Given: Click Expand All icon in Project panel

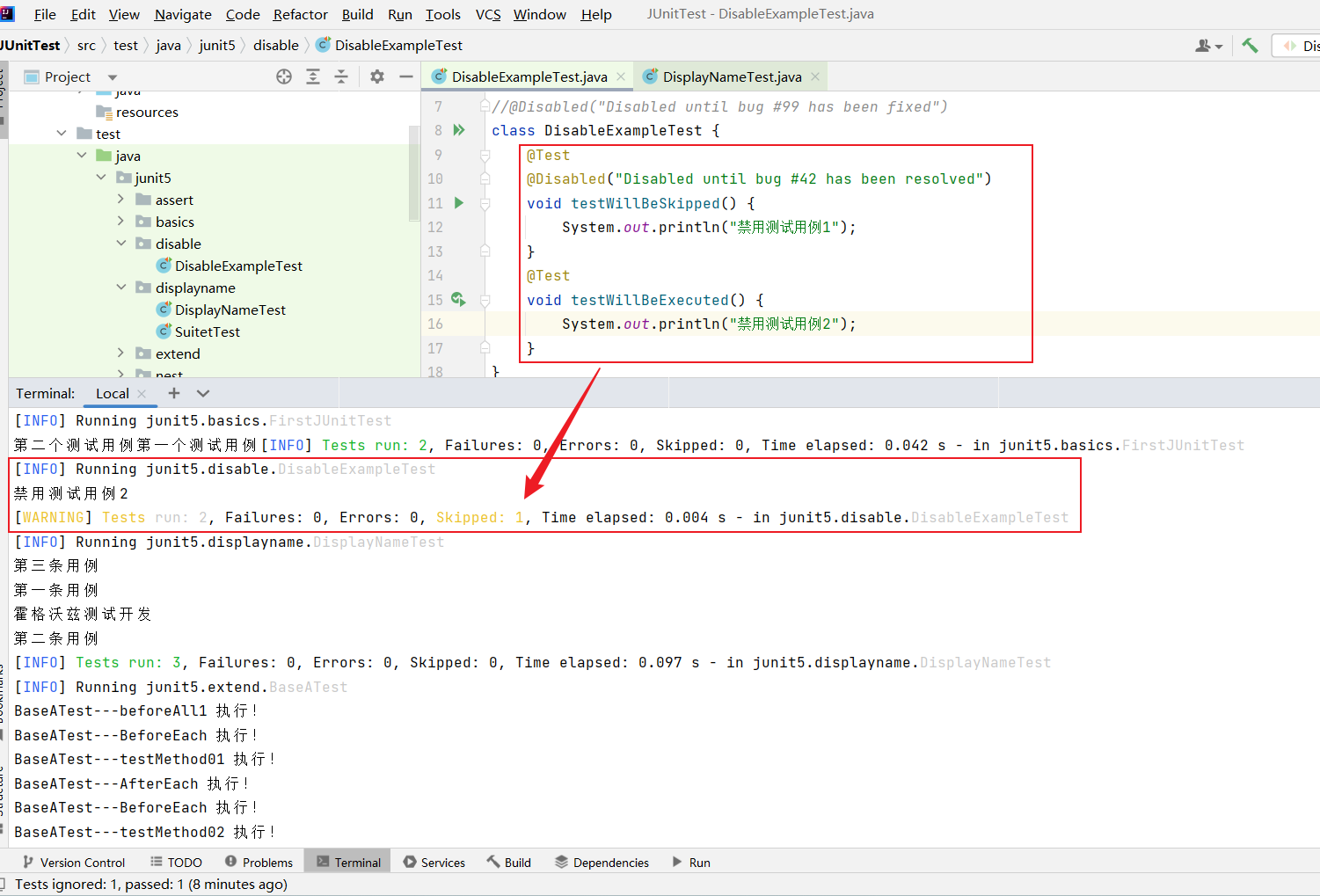Looking at the screenshot, I should (x=312, y=76).
